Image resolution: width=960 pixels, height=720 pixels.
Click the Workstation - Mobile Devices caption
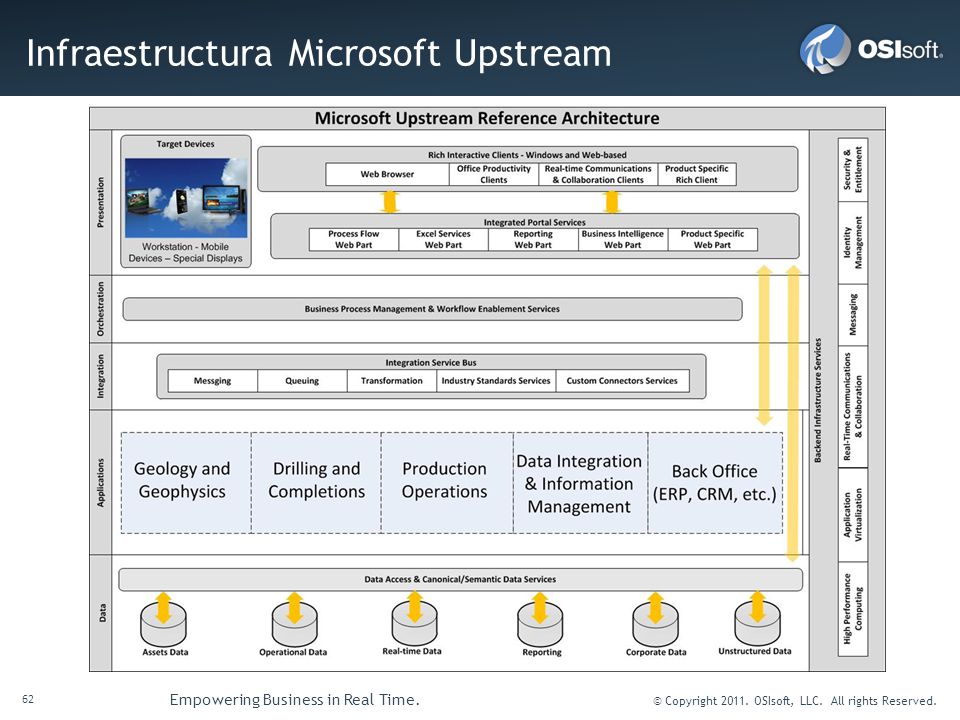click(186, 252)
